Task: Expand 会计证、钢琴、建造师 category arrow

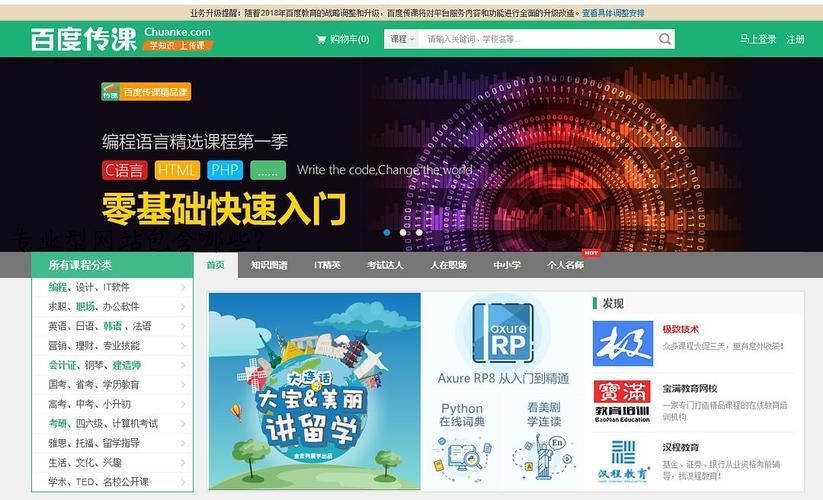Action: click(183, 365)
